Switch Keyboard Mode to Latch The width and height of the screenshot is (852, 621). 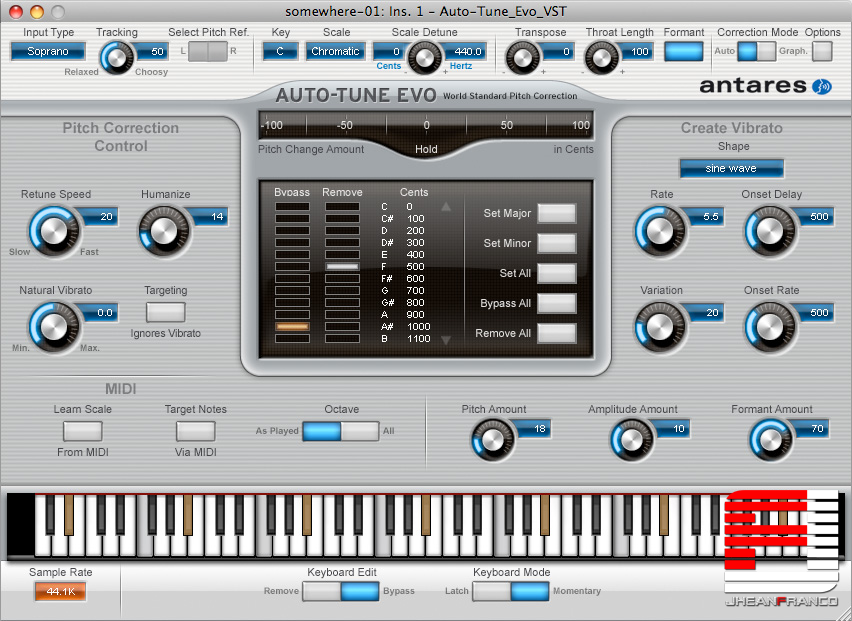tap(492, 591)
